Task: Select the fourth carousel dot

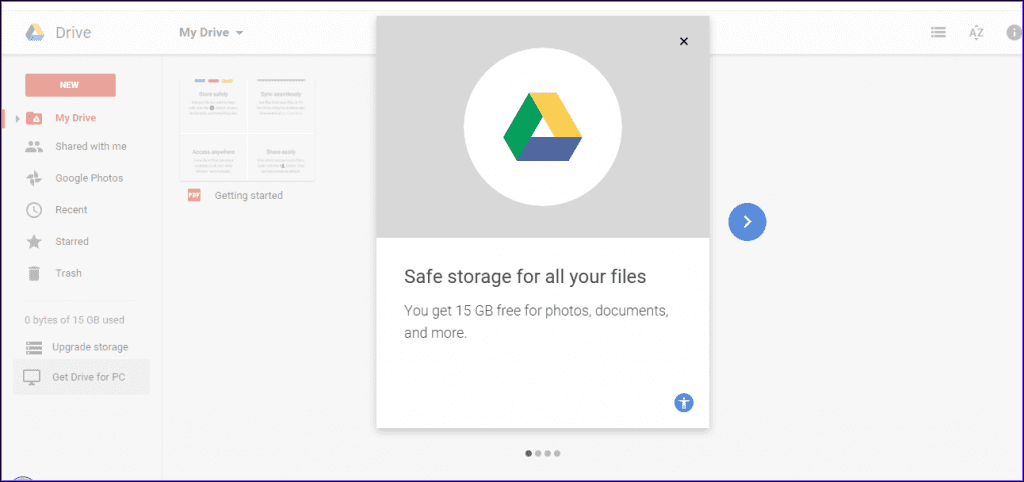Action: coord(557,453)
